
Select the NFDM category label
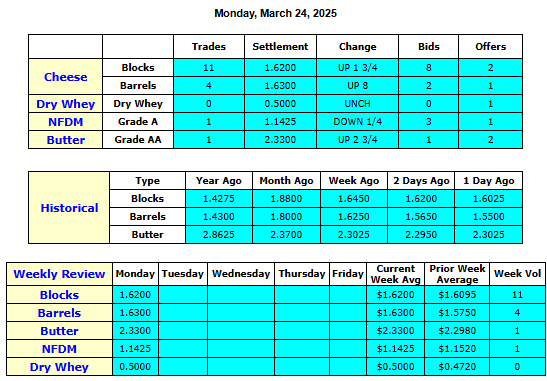(66, 122)
